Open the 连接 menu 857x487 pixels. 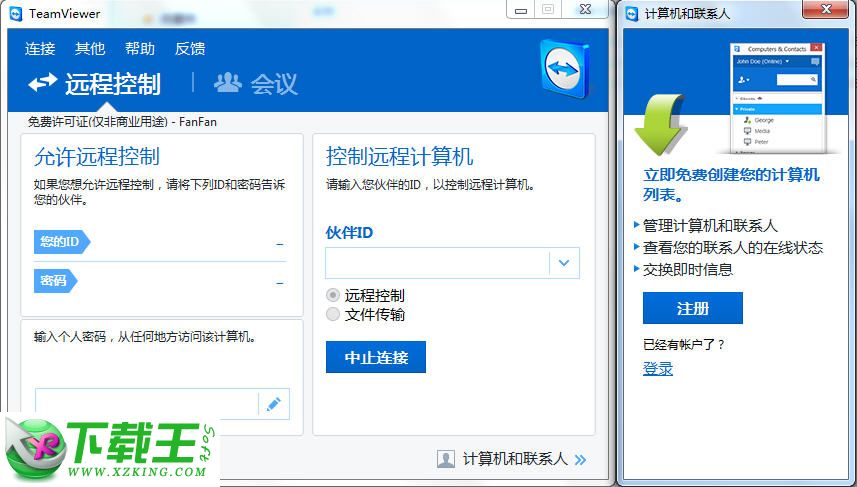(40, 49)
